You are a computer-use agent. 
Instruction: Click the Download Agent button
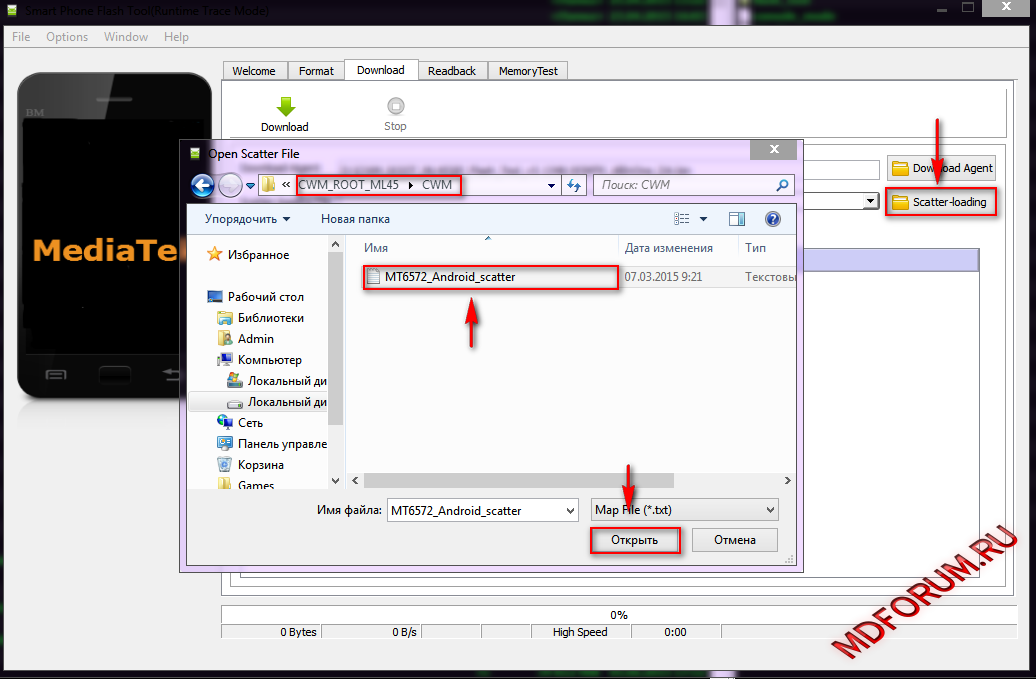tap(941, 168)
